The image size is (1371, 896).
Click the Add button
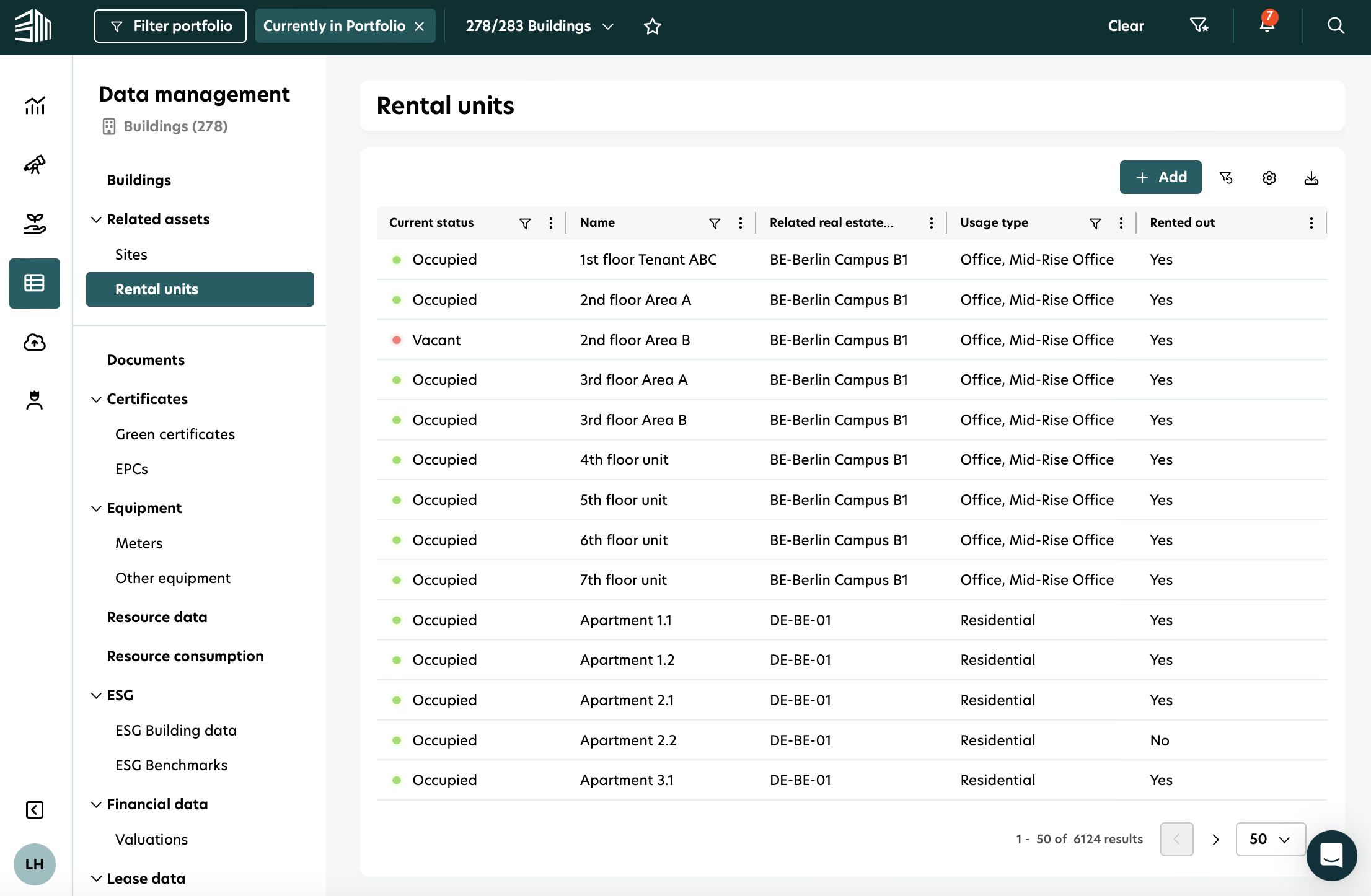pos(1160,177)
